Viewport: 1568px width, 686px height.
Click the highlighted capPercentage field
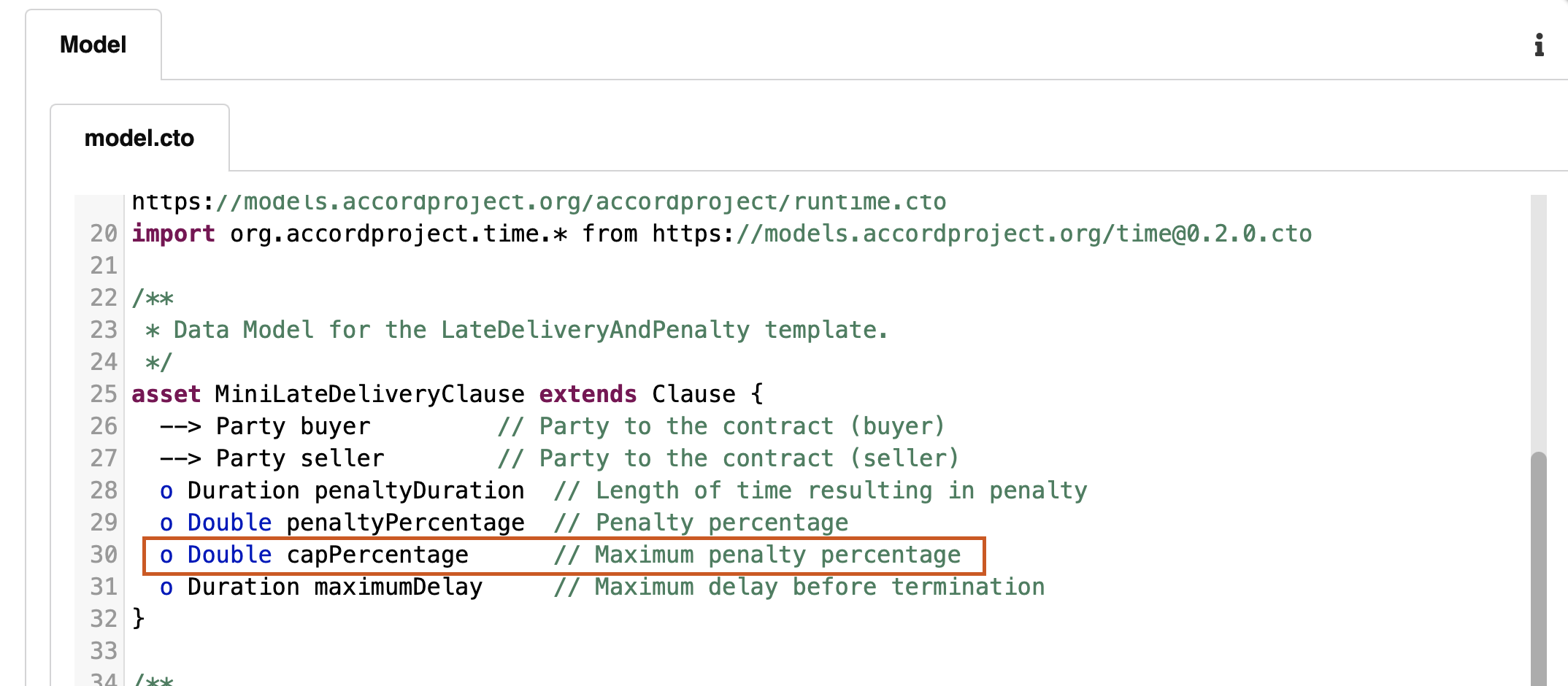377,555
